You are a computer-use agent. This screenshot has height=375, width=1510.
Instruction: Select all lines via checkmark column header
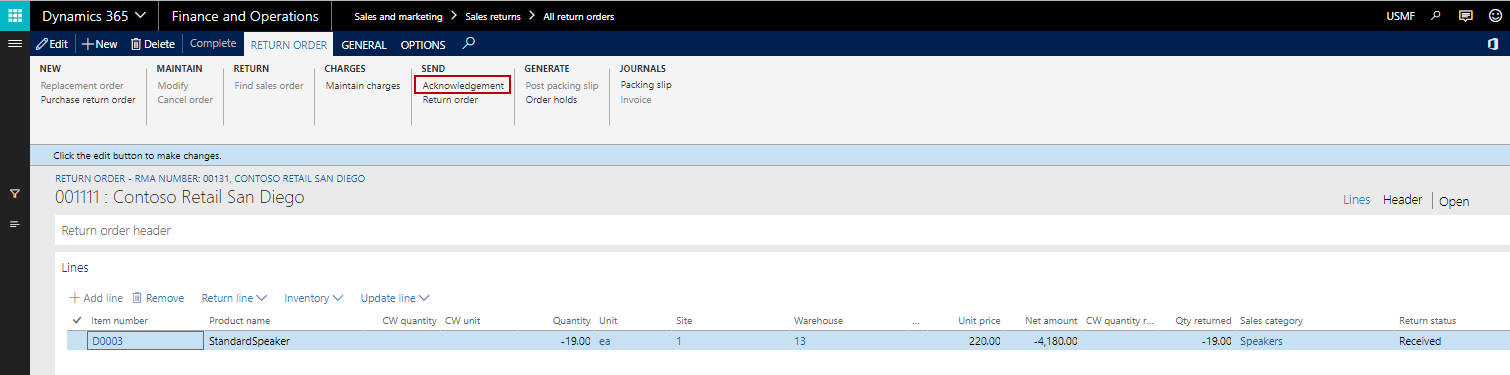(x=77, y=320)
